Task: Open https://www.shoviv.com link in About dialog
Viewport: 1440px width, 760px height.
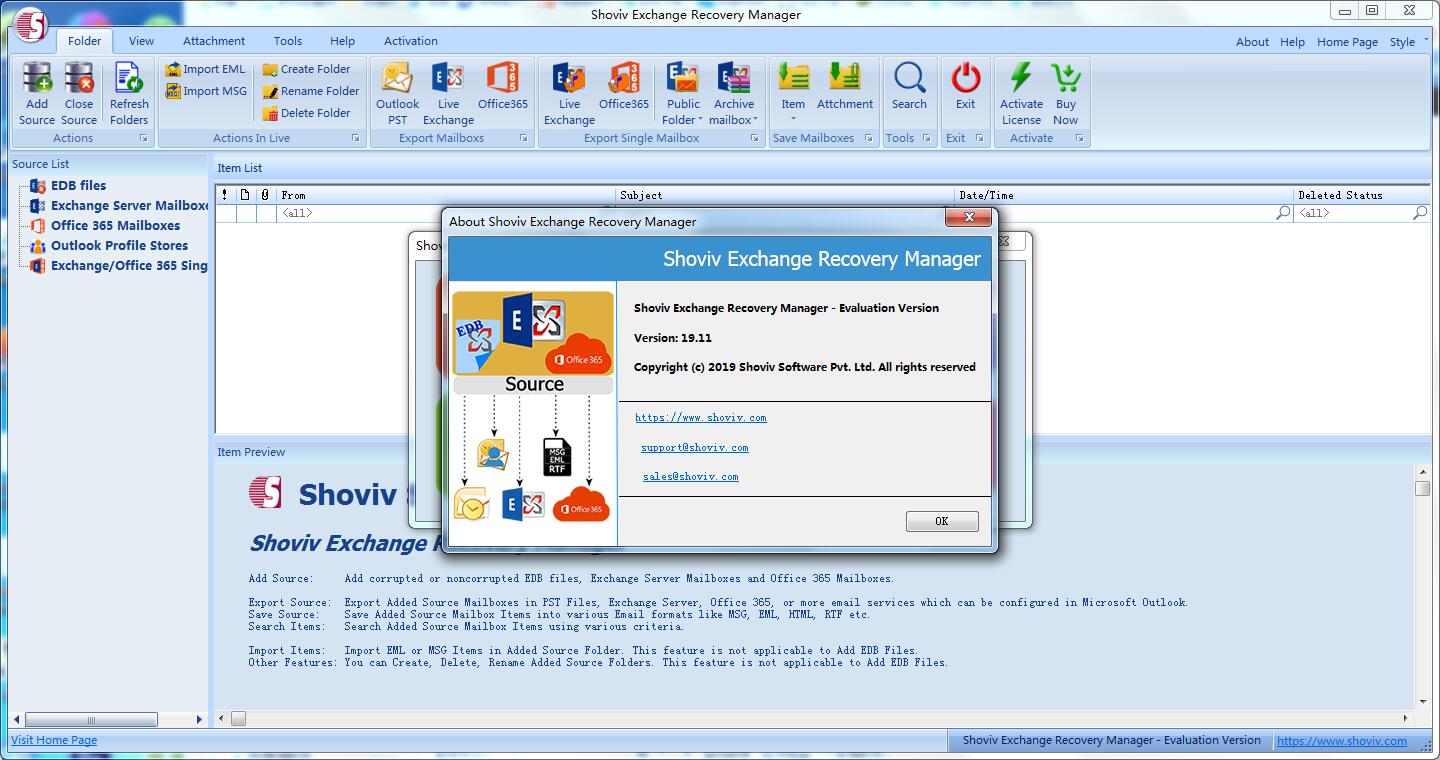Action: pyautogui.click(x=701, y=418)
